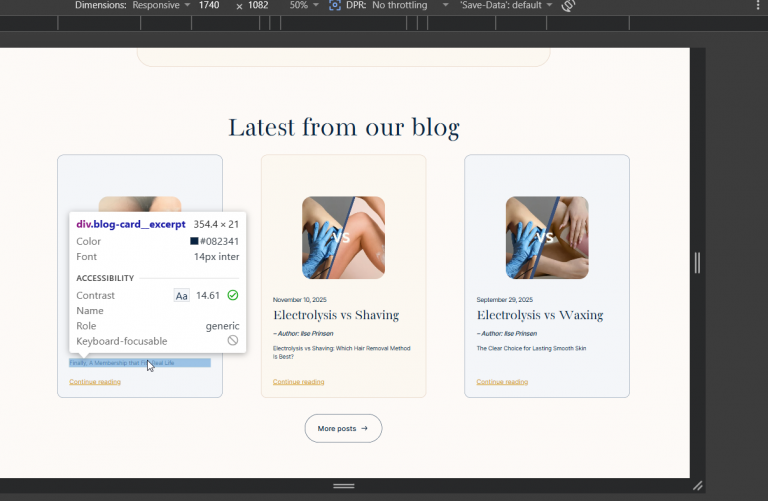The width and height of the screenshot is (768, 501).
Task: Grab the bottom-edge viewport resize handle
Action: (x=344, y=486)
